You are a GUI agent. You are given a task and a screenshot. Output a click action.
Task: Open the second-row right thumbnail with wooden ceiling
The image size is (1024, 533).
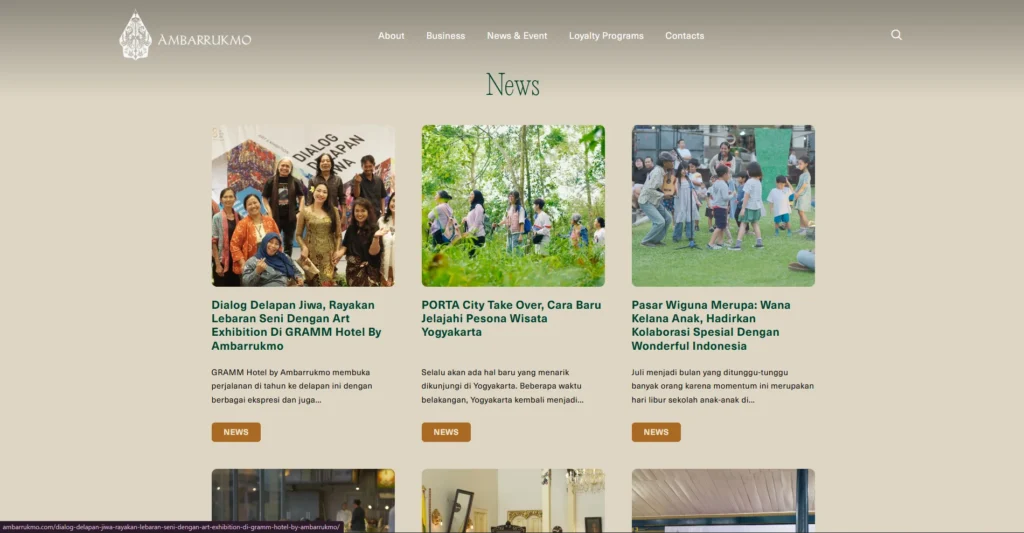click(x=723, y=500)
